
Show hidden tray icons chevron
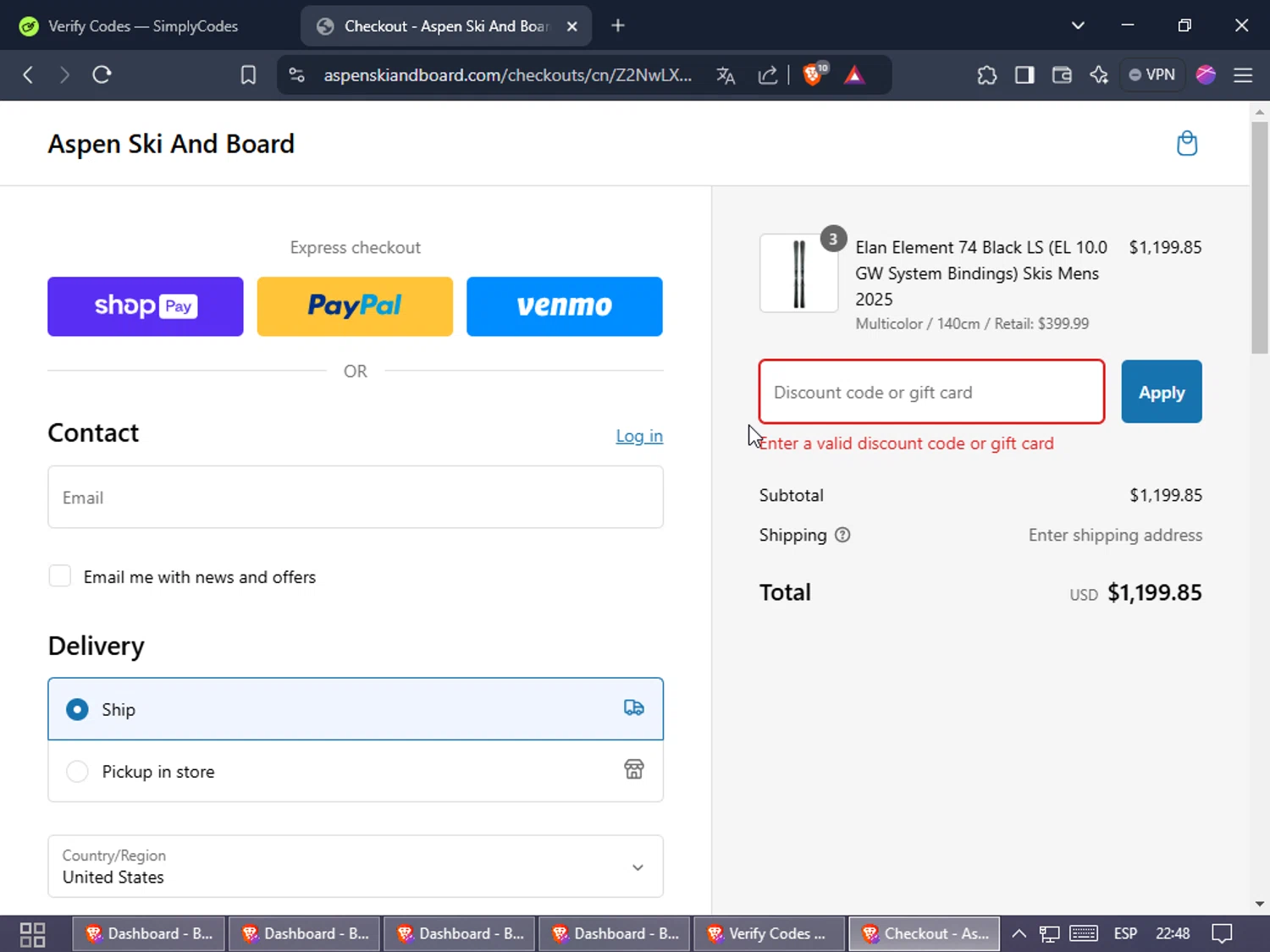pos(1019,933)
